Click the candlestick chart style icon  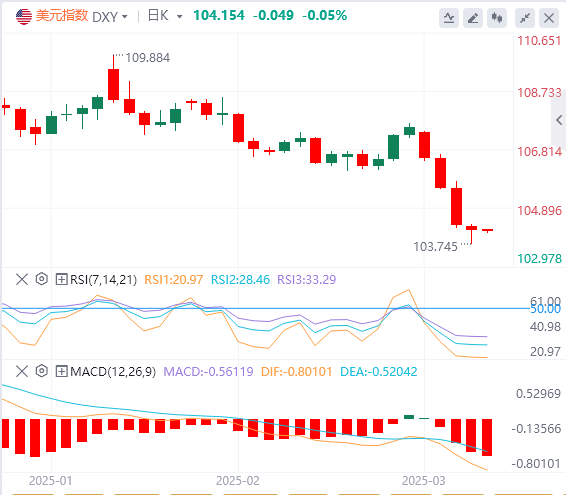(x=497, y=18)
